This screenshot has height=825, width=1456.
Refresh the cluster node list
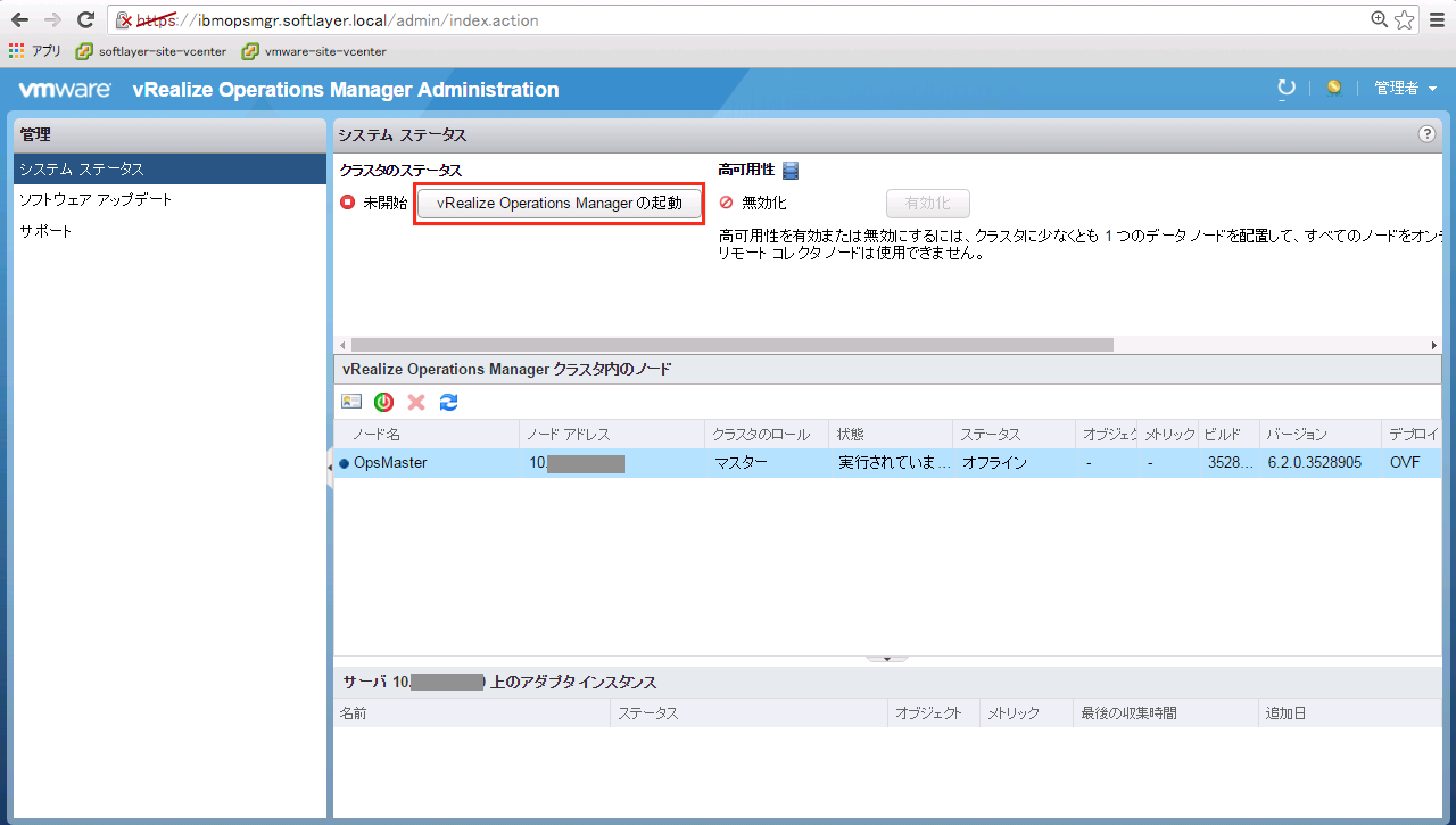[449, 402]
